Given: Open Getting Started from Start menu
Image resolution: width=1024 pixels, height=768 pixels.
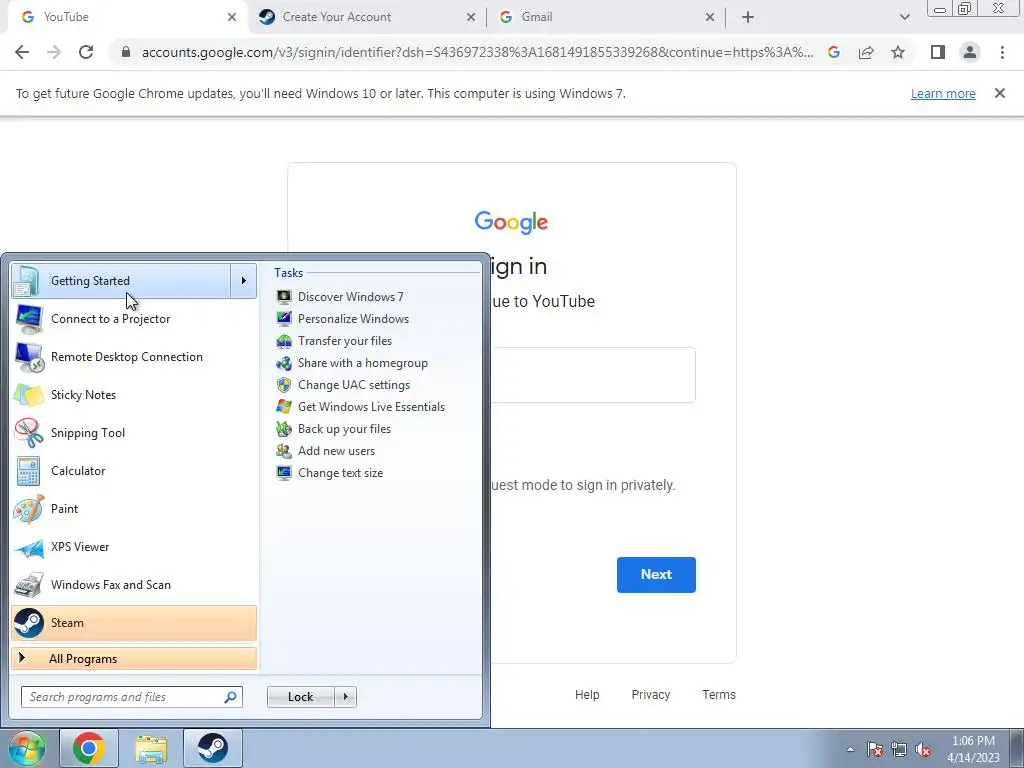Looking at the screenshot, I should click(x=121, y=281).
